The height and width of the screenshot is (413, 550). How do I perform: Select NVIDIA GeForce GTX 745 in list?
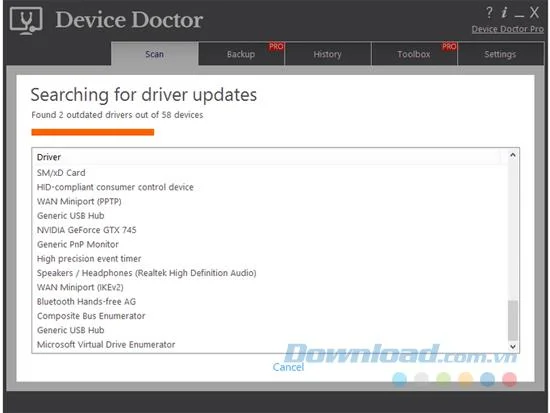pyautogui.click(x=87, y=230)
